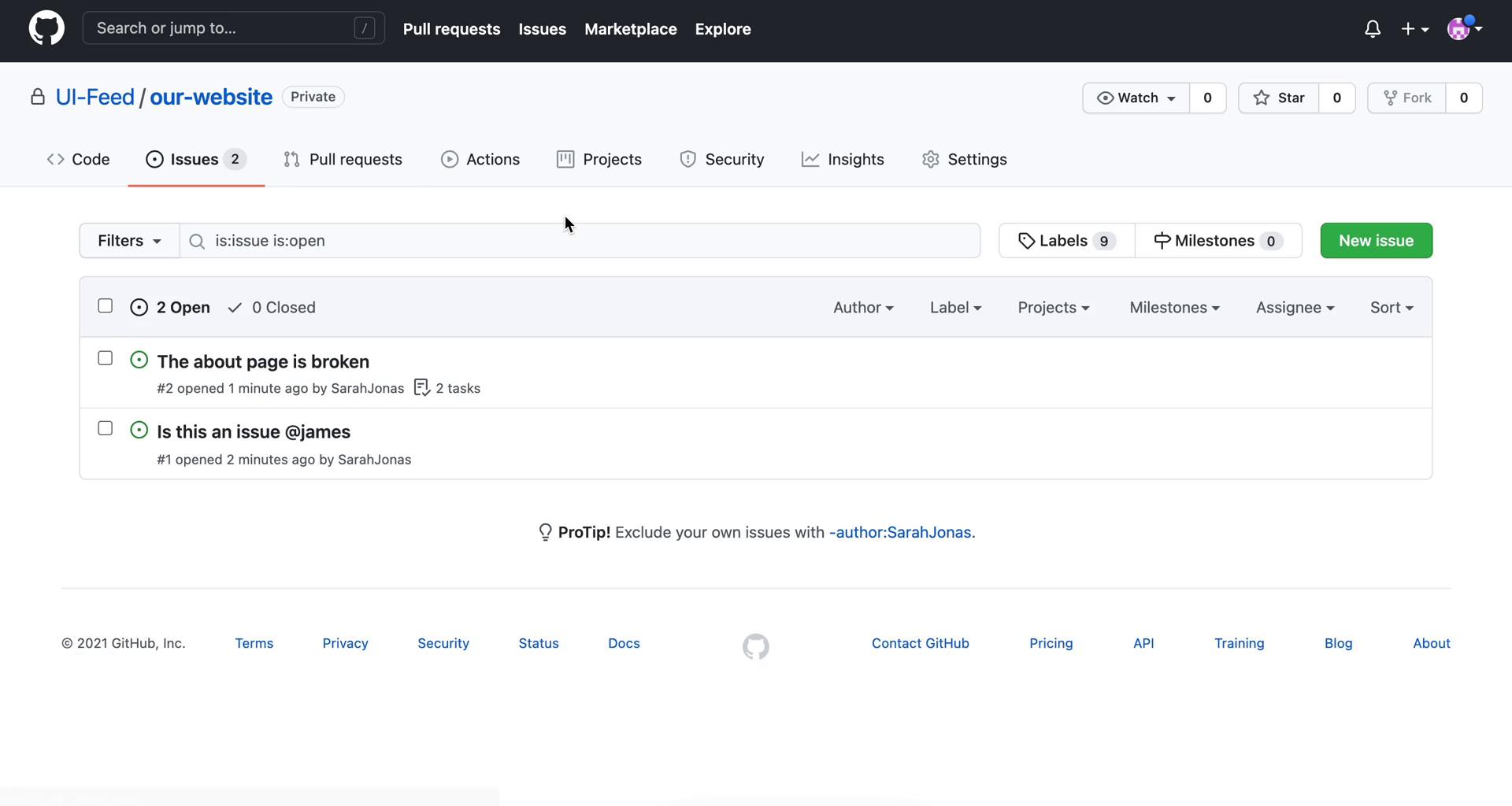The width and height of the screenshot is (1512, 806).
Task: Open the repository Projects tab
Action: [x=599, y=159]
